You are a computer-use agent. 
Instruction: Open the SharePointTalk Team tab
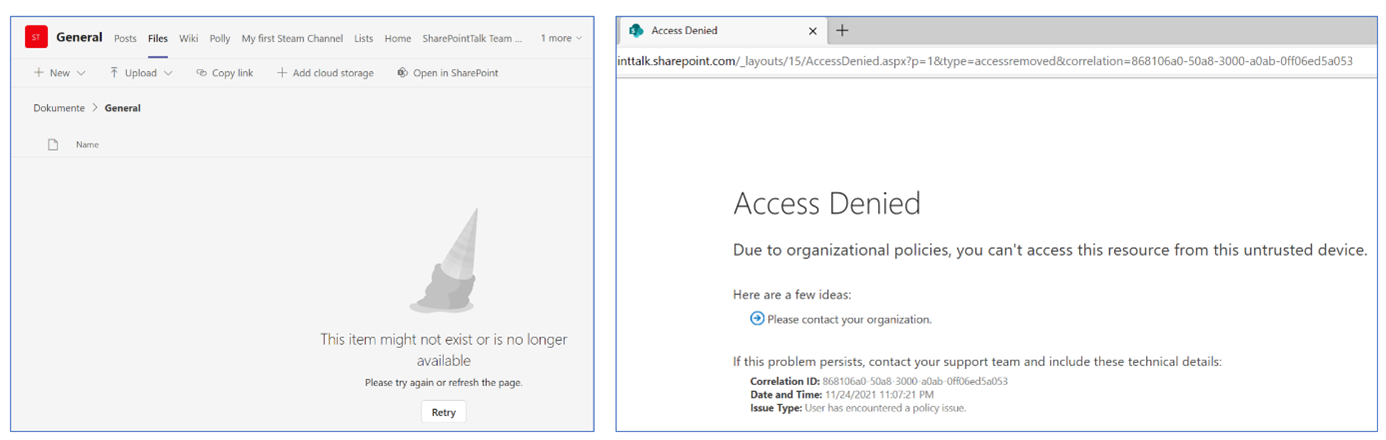pos(473,39)
